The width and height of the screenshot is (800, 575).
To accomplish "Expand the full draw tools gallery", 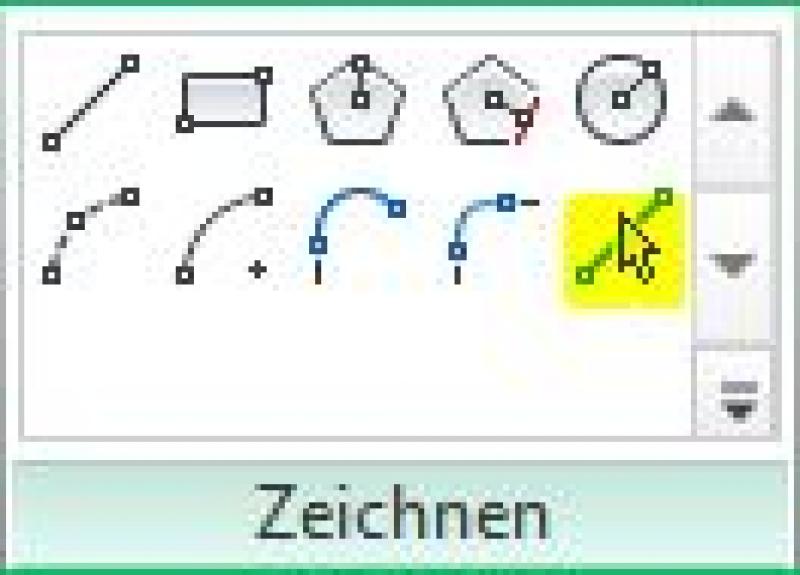I will click(736, 393).
